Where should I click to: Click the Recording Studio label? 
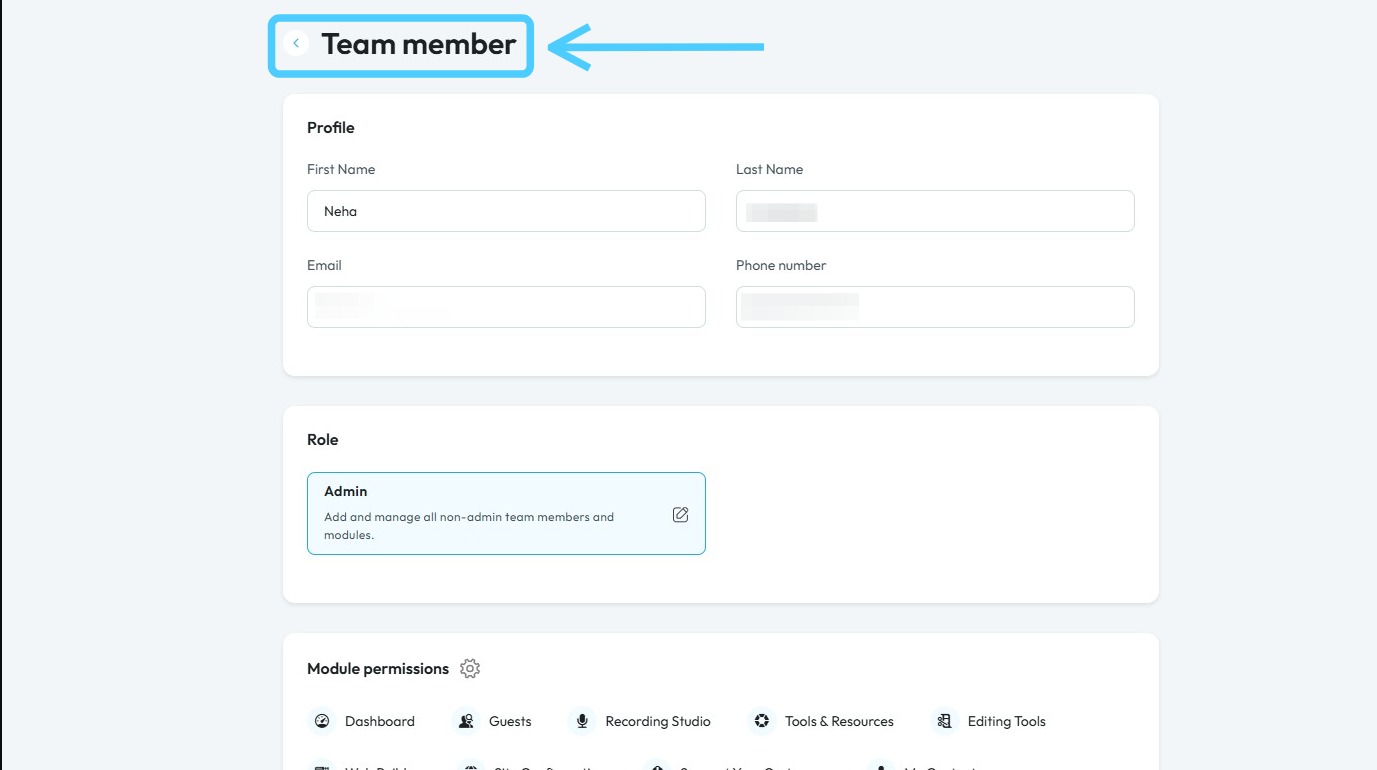coord(658,721)
